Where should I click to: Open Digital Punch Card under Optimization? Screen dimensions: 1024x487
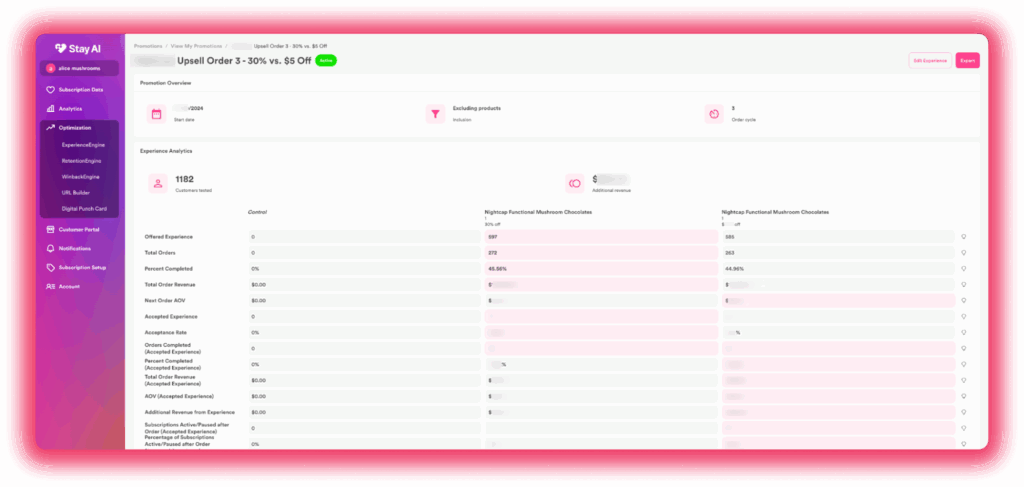[x=83, y=209]
